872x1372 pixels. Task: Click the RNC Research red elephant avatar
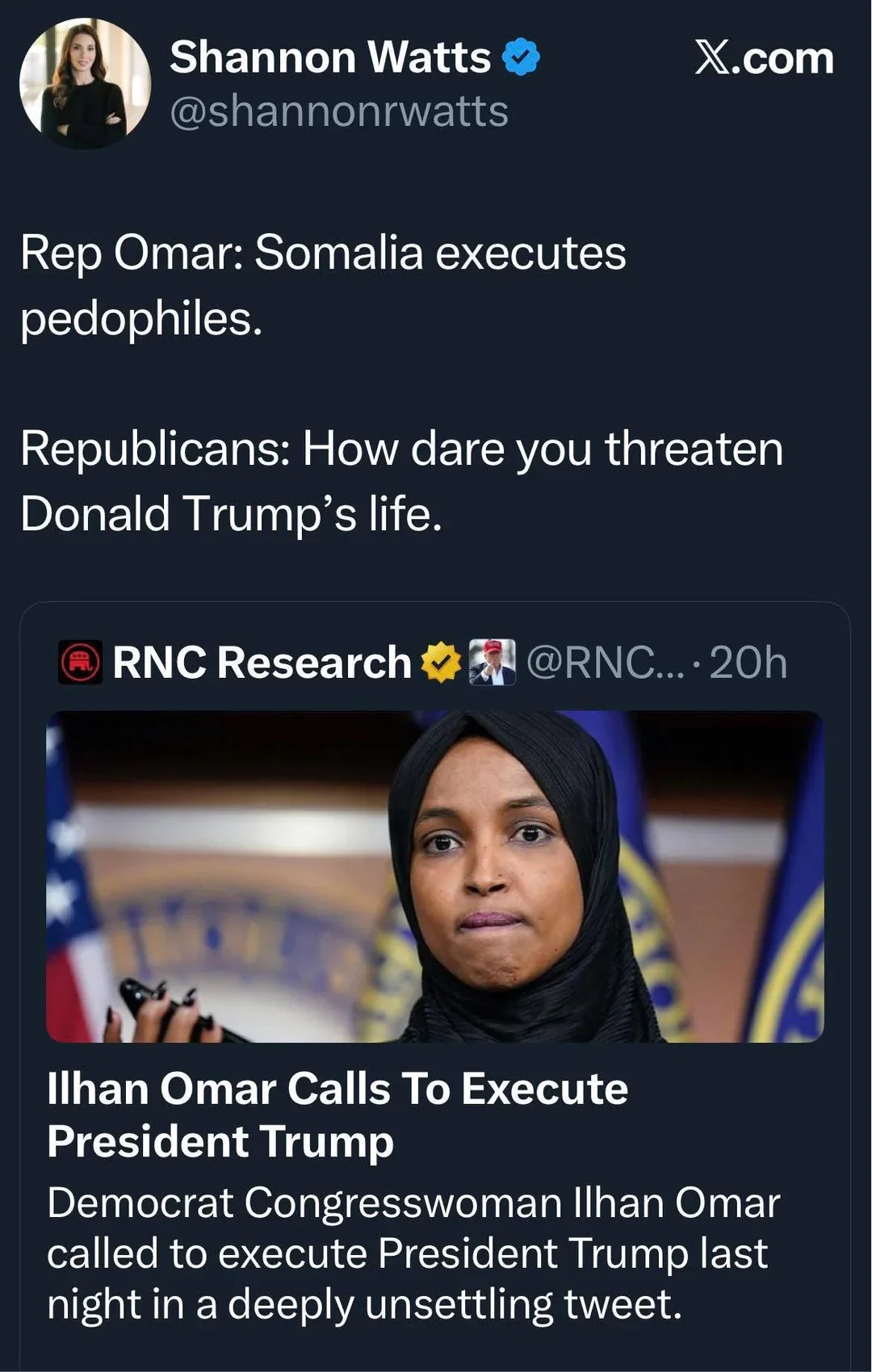(x=80, y=663)
